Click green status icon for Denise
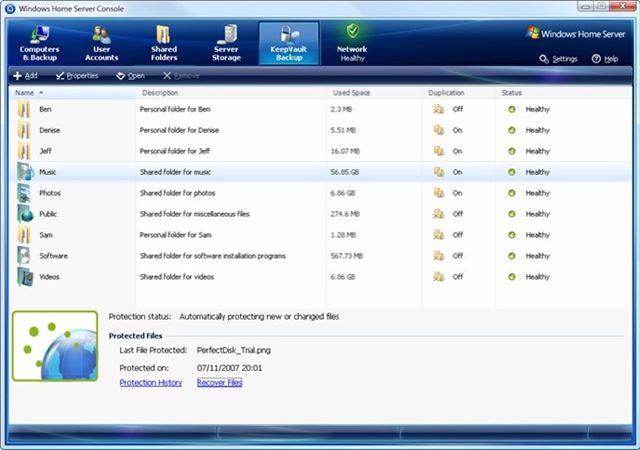 511,130
